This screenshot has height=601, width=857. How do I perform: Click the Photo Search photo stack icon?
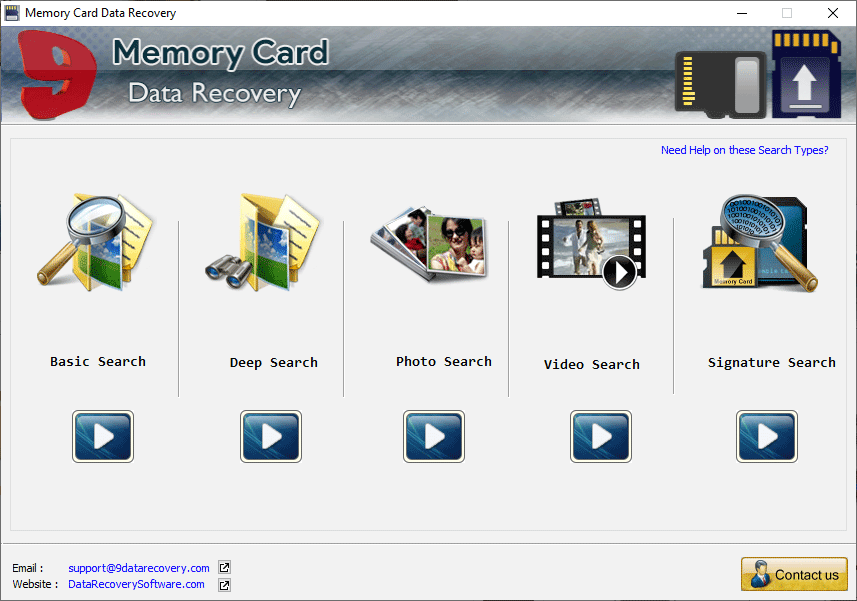[x=428, y=241]
